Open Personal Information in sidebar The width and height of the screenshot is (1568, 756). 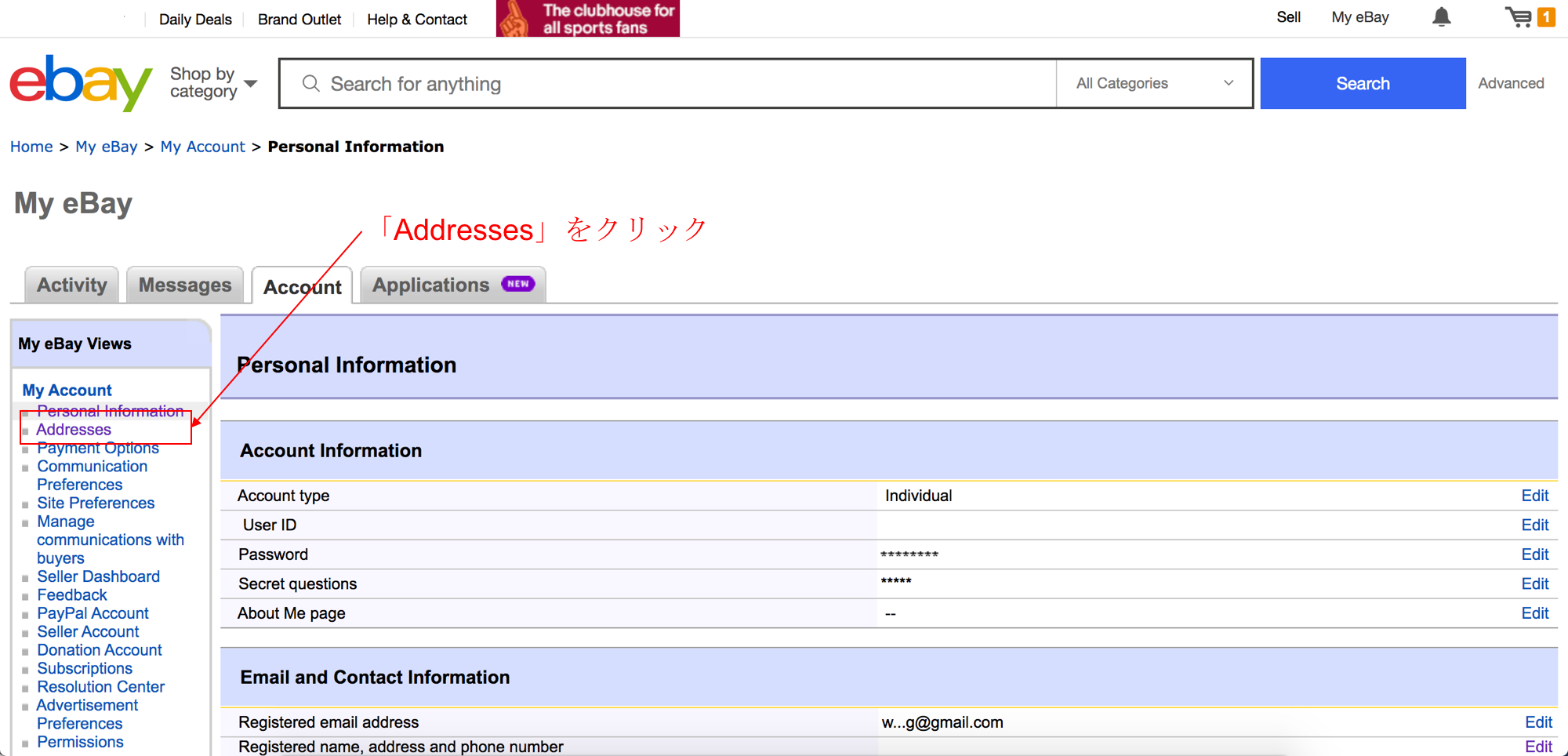110,410
